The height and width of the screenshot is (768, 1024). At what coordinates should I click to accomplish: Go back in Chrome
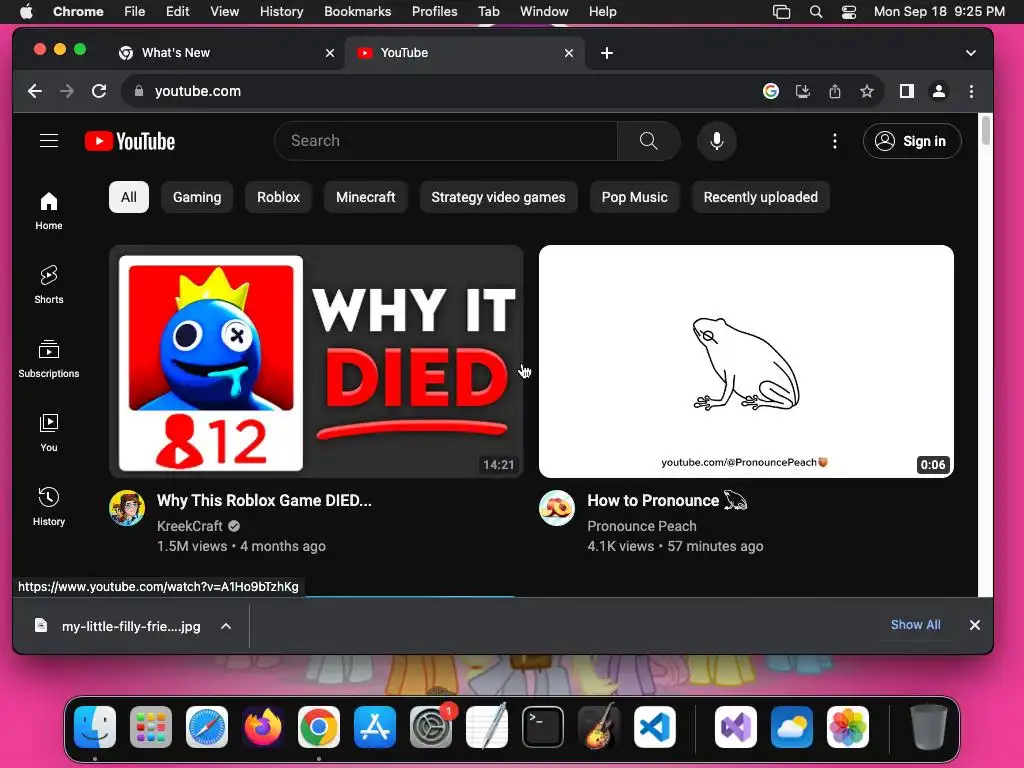[x=35, y=91]
